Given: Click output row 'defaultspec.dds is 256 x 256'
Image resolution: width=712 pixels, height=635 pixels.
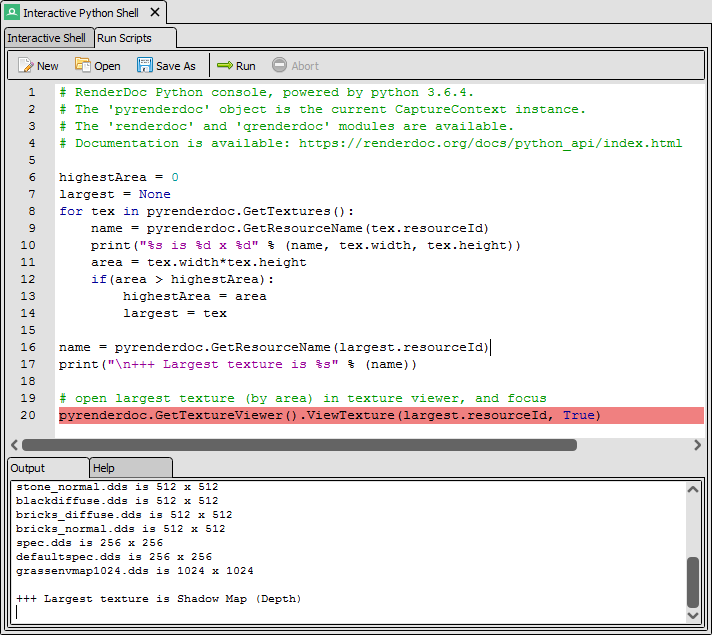Looking at the screenshot, I should [x=114, y=557].
